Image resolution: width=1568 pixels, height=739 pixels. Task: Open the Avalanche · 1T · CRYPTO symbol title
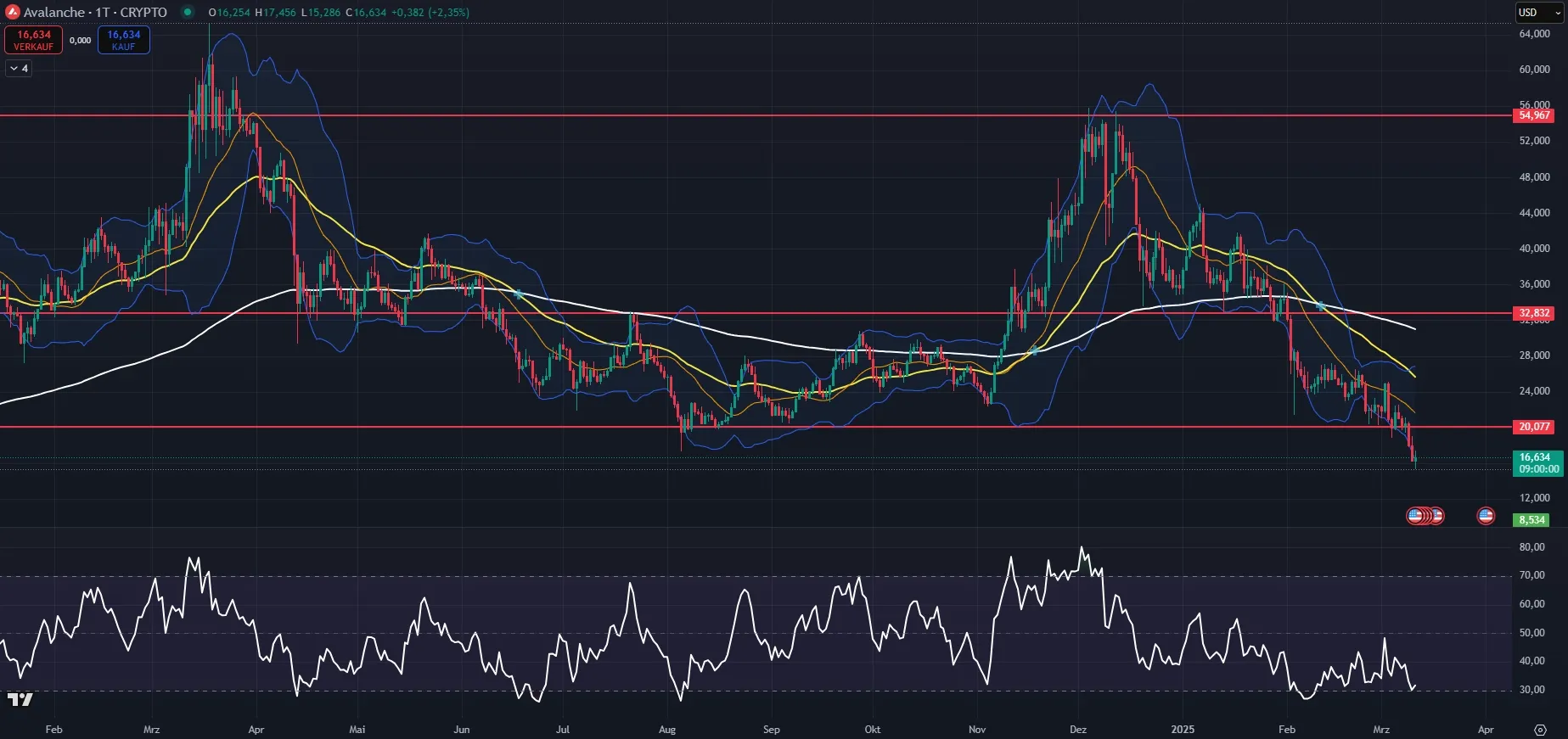click(x=95, y=12)
